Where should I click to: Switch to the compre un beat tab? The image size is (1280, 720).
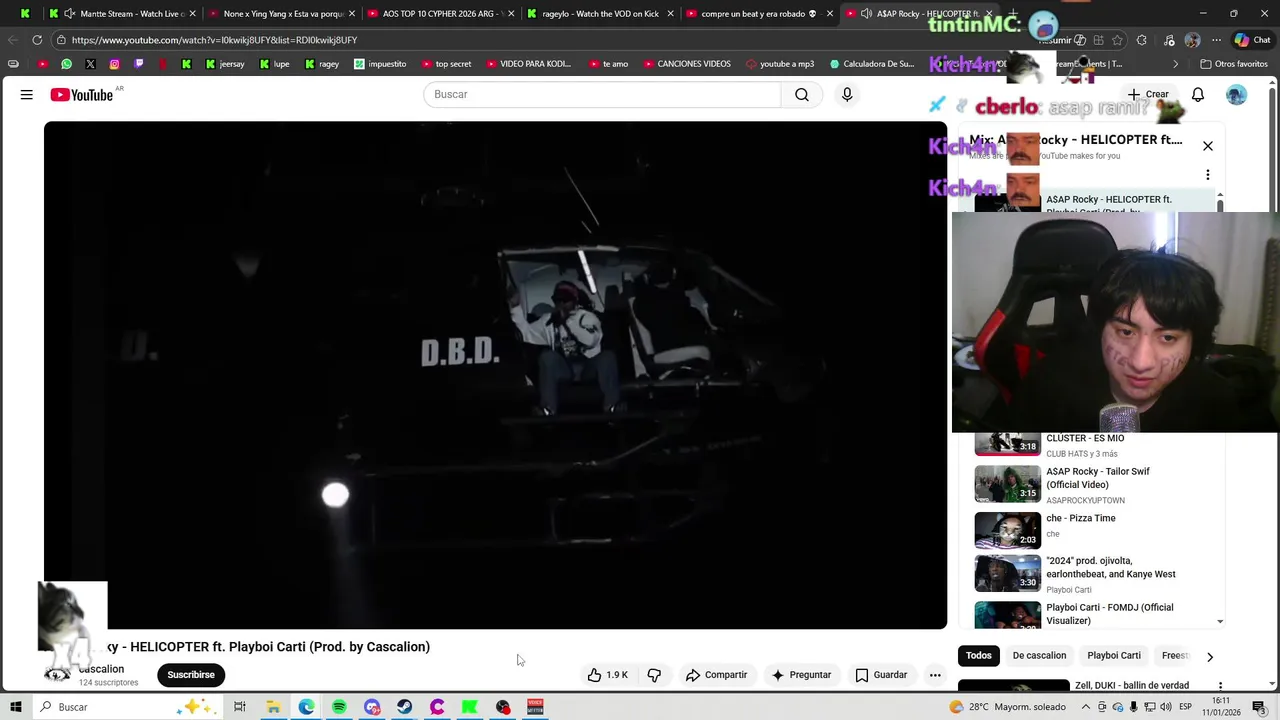coord(759,14)
